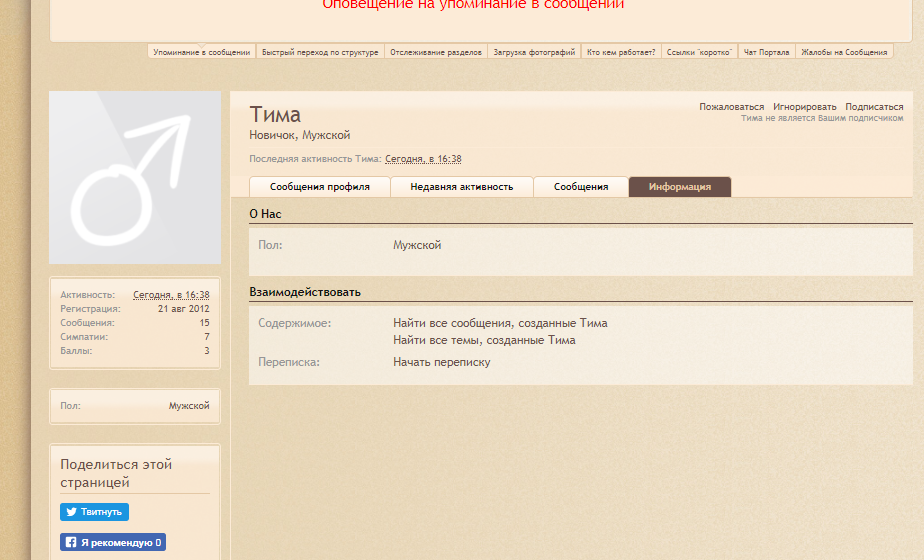This screenshot has width=924, height=560.
Task: Switch to the Сообщения профиля tab
Action: pos(320,187)
